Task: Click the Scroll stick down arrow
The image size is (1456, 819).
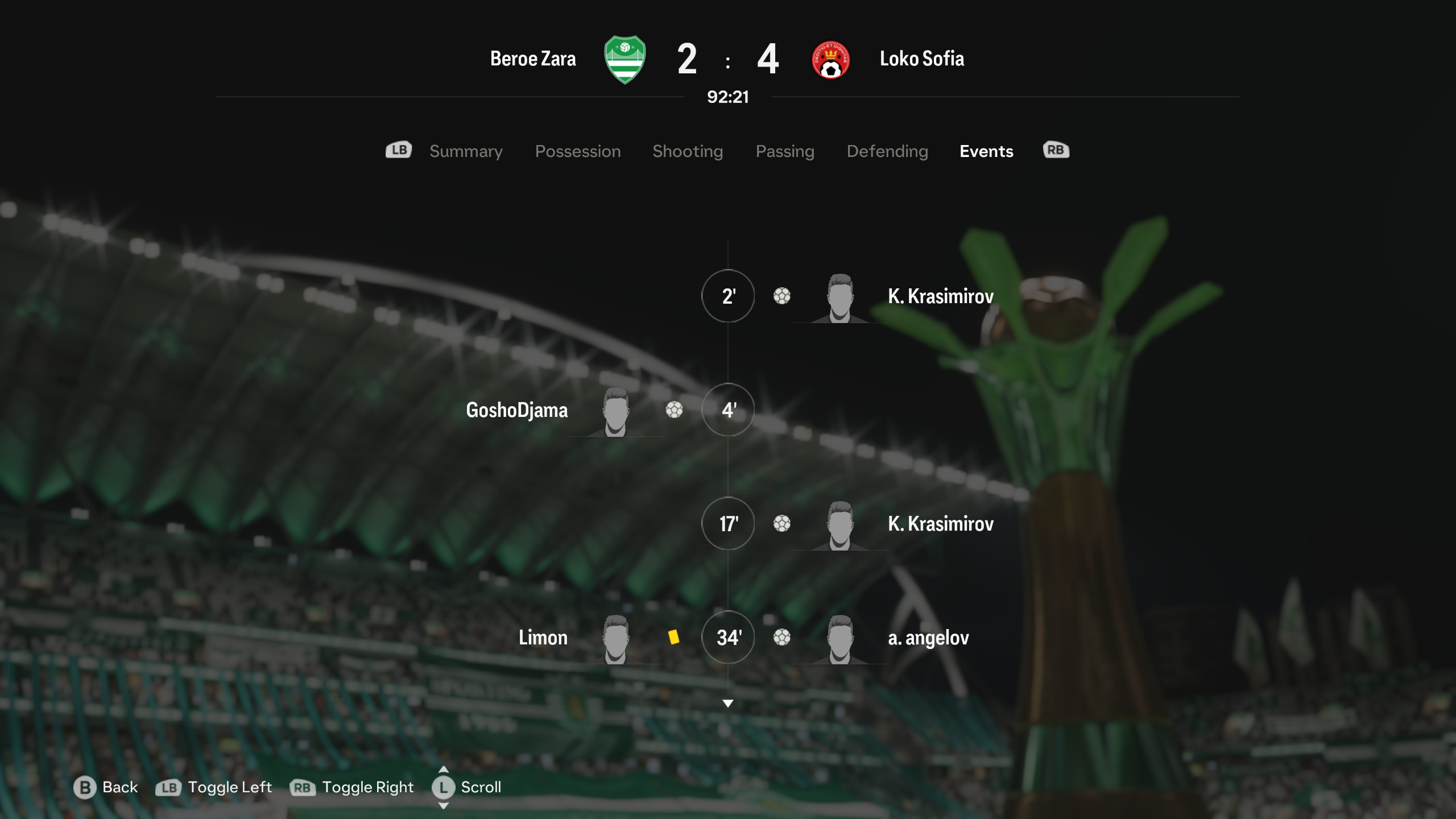Action: [x=444, y=806]
